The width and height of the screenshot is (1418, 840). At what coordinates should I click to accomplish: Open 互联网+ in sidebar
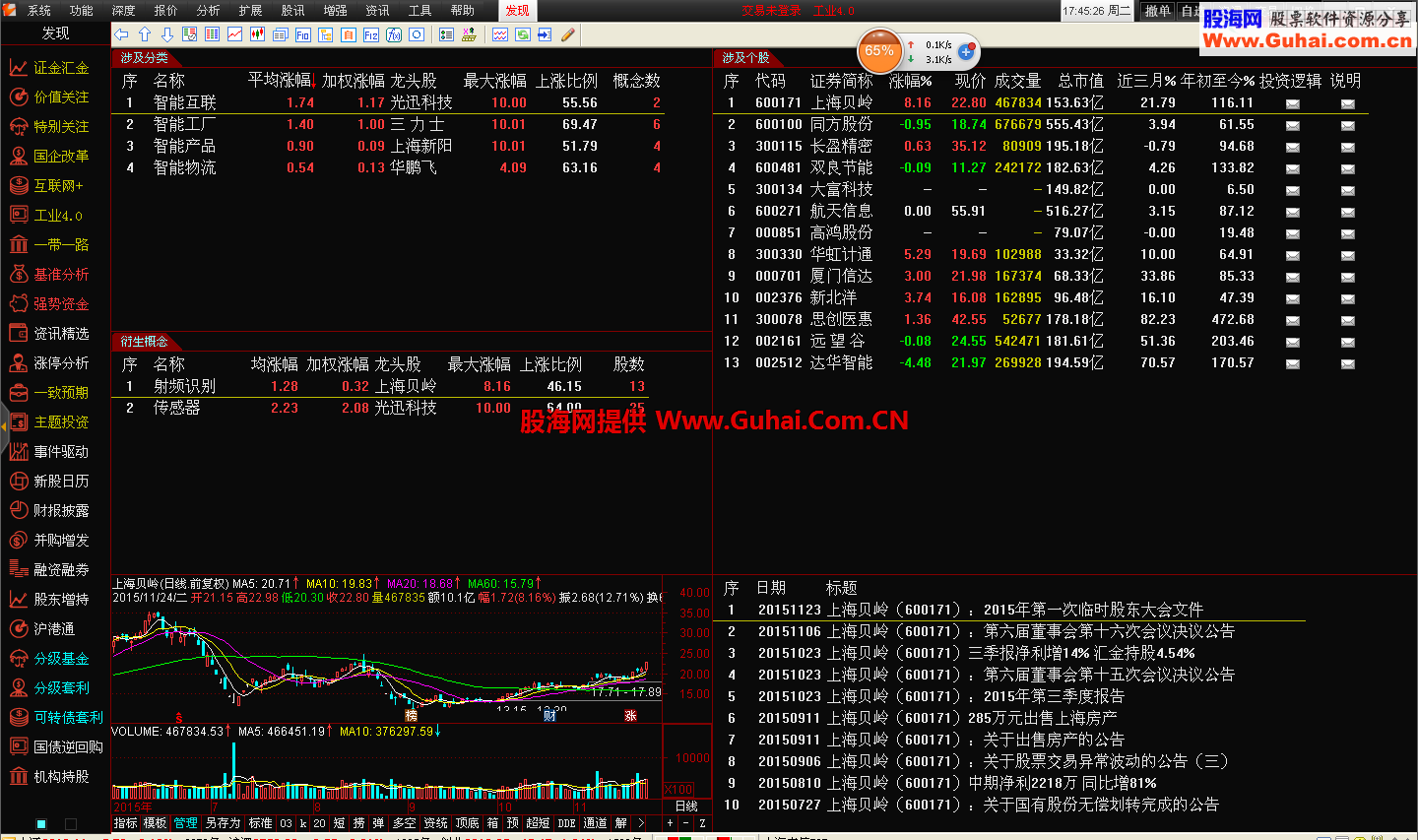(x=58, y=186)
